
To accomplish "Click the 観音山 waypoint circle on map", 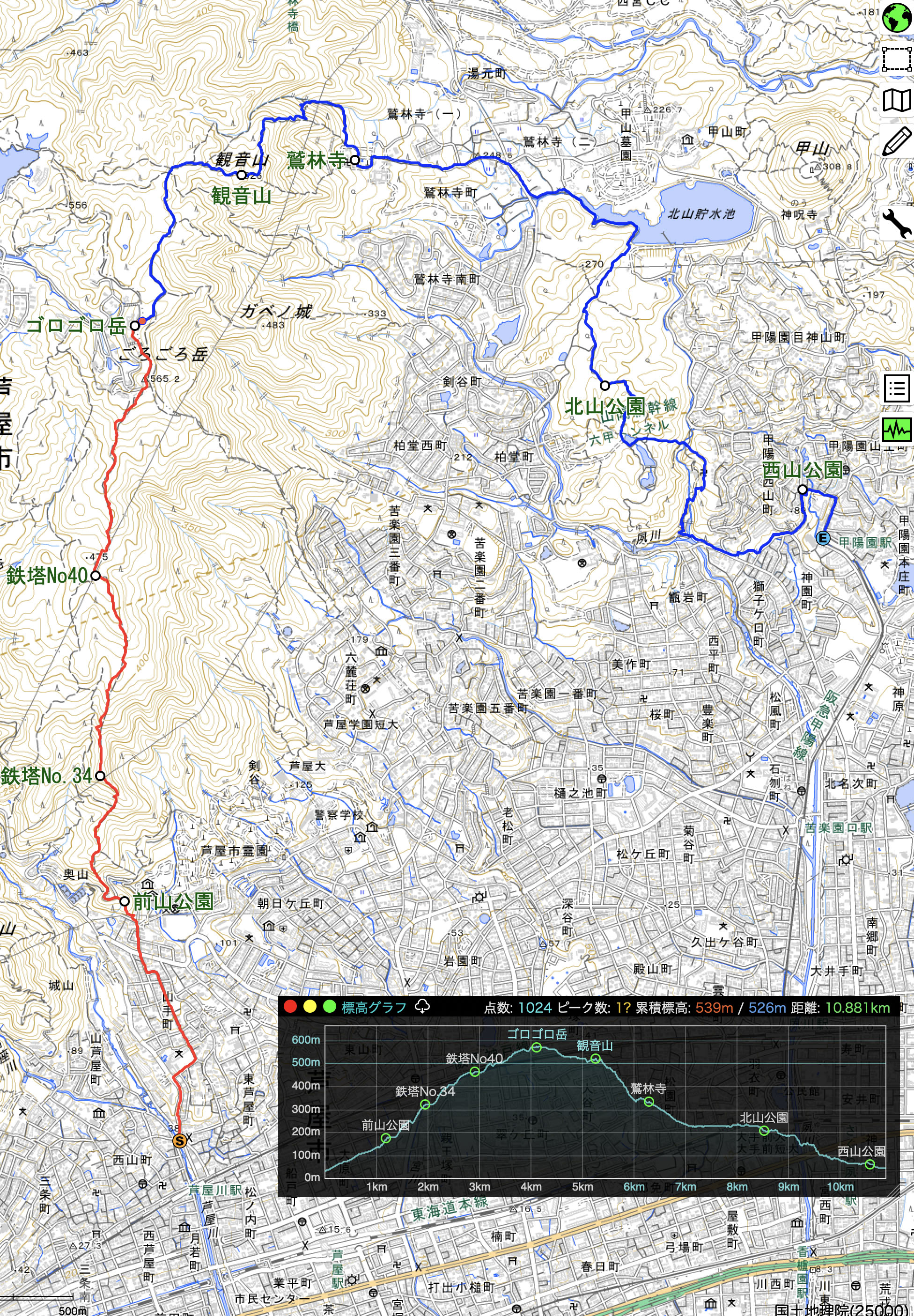I will pos(241,175).
